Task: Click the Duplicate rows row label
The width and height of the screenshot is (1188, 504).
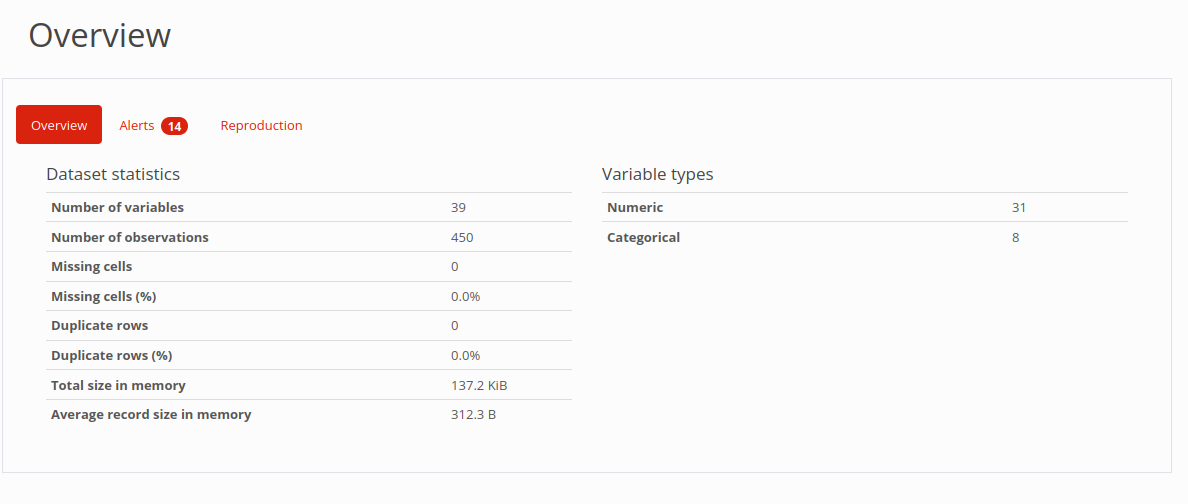Action: tap(99, 325)
